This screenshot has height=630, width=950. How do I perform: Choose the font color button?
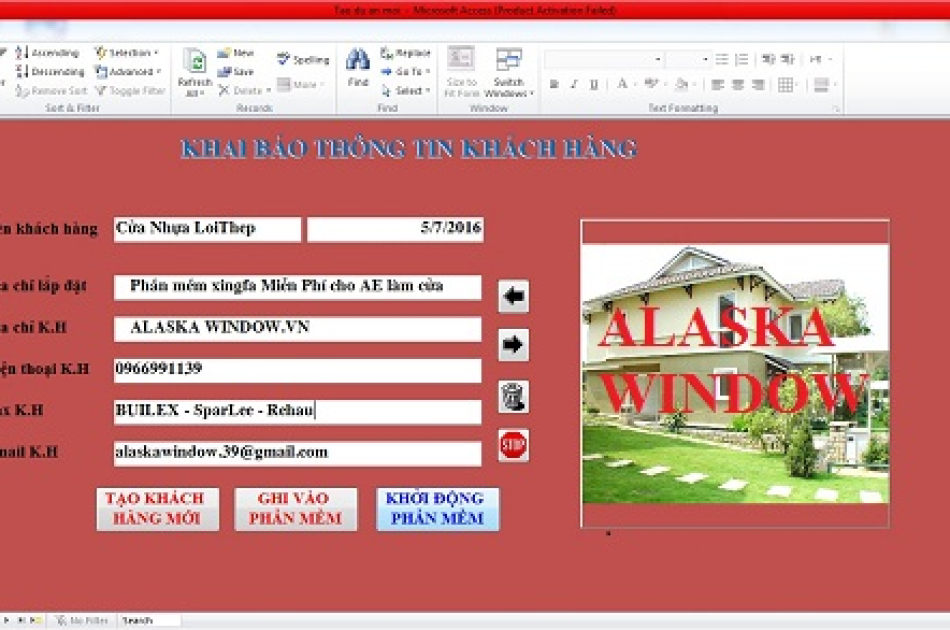[622, 84]
